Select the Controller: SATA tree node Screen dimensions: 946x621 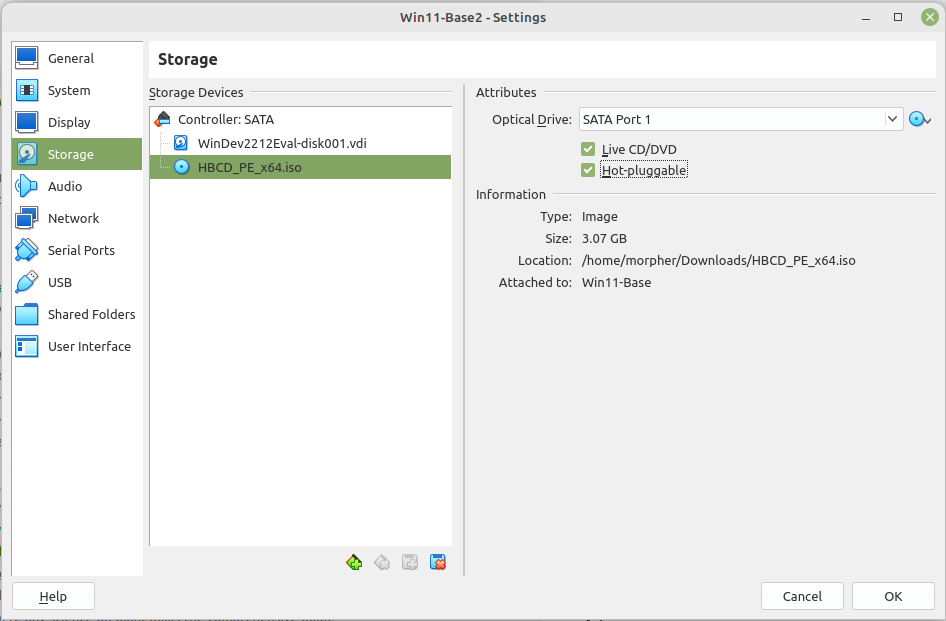pos(225,119)
